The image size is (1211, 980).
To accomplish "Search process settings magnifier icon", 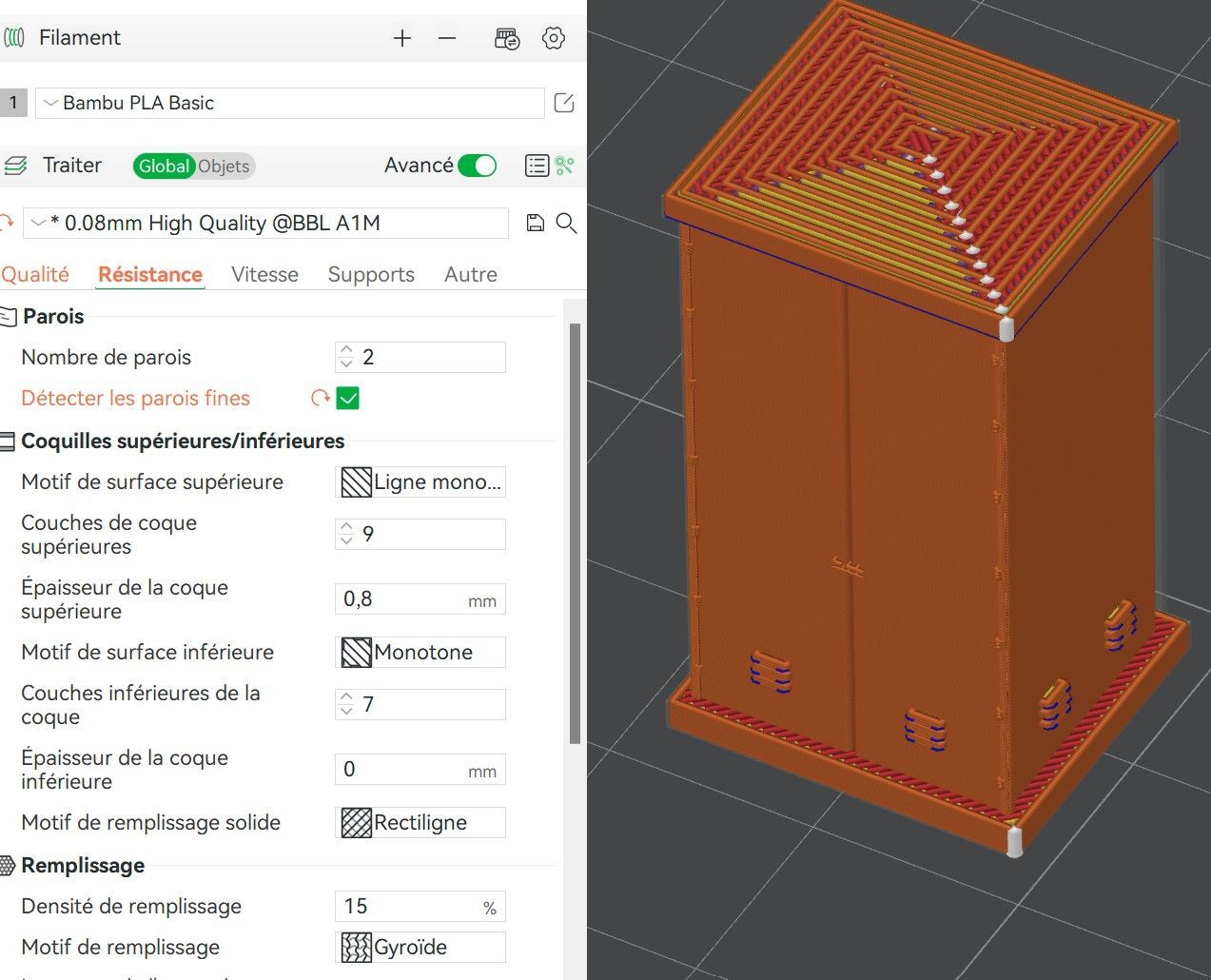I will coord(566,223).
